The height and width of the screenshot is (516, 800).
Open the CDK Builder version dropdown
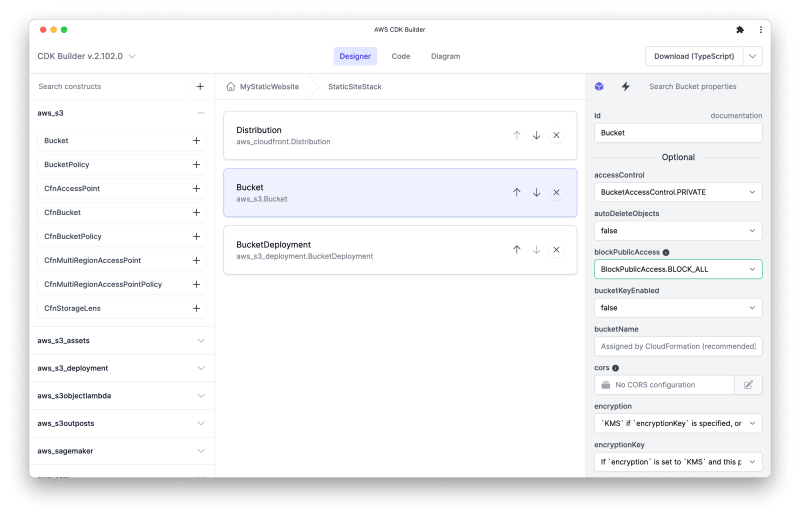[x=87, y=56]
